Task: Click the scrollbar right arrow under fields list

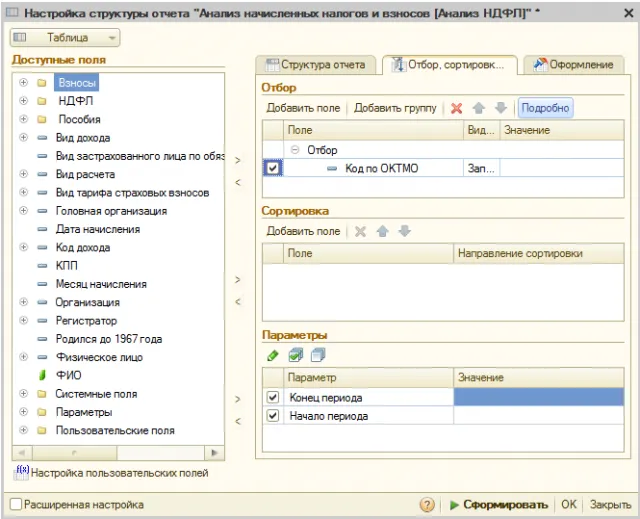Action: pyautogui.click(x=214, y=452)
